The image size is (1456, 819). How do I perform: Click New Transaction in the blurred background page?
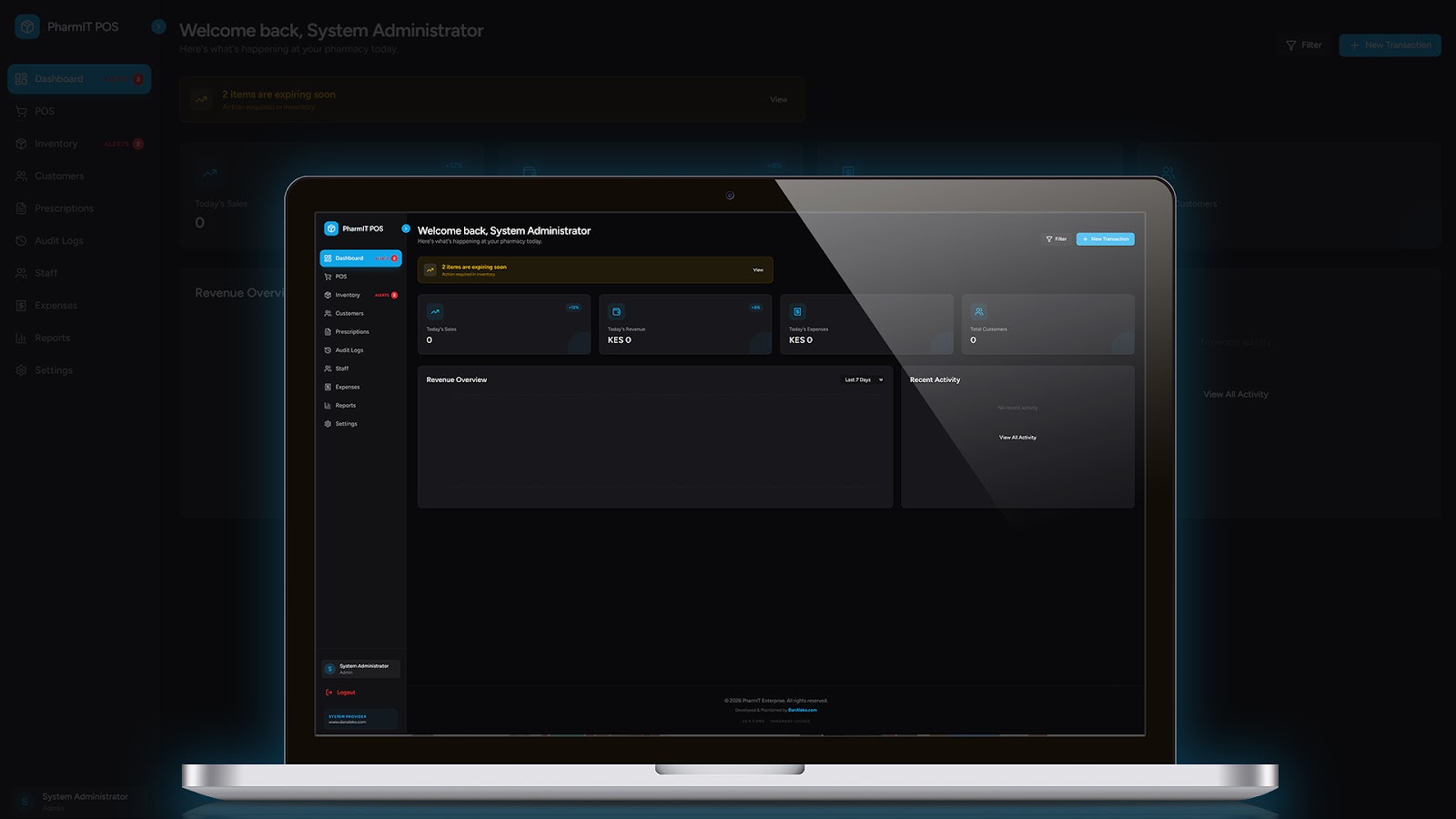tap(1390, 45)
